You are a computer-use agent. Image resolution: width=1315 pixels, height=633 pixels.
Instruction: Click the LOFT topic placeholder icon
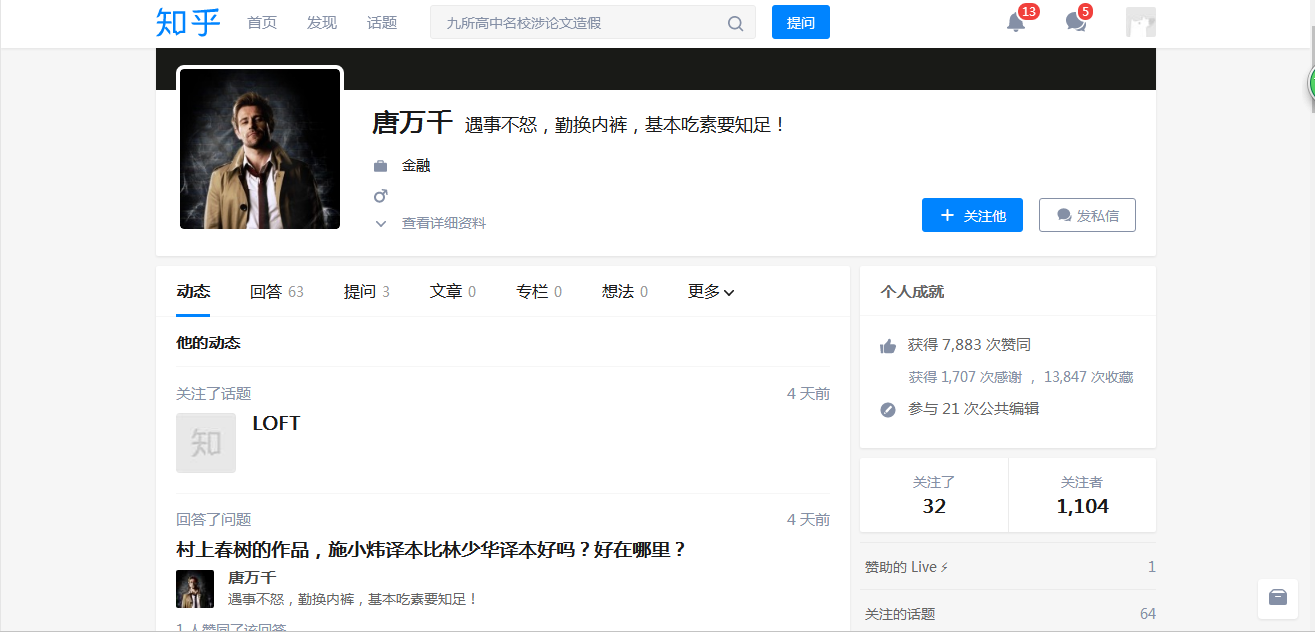pos(206,443)
